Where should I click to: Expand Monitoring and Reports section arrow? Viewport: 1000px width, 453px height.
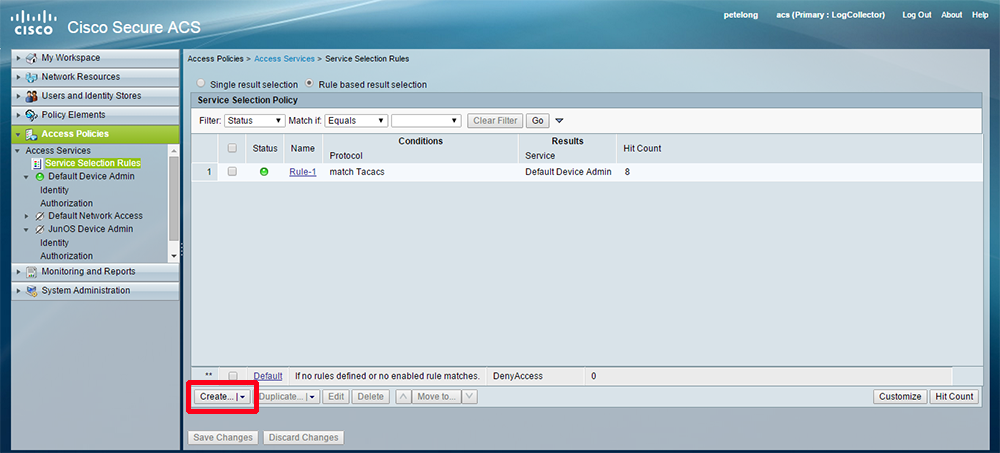[18, 272]
